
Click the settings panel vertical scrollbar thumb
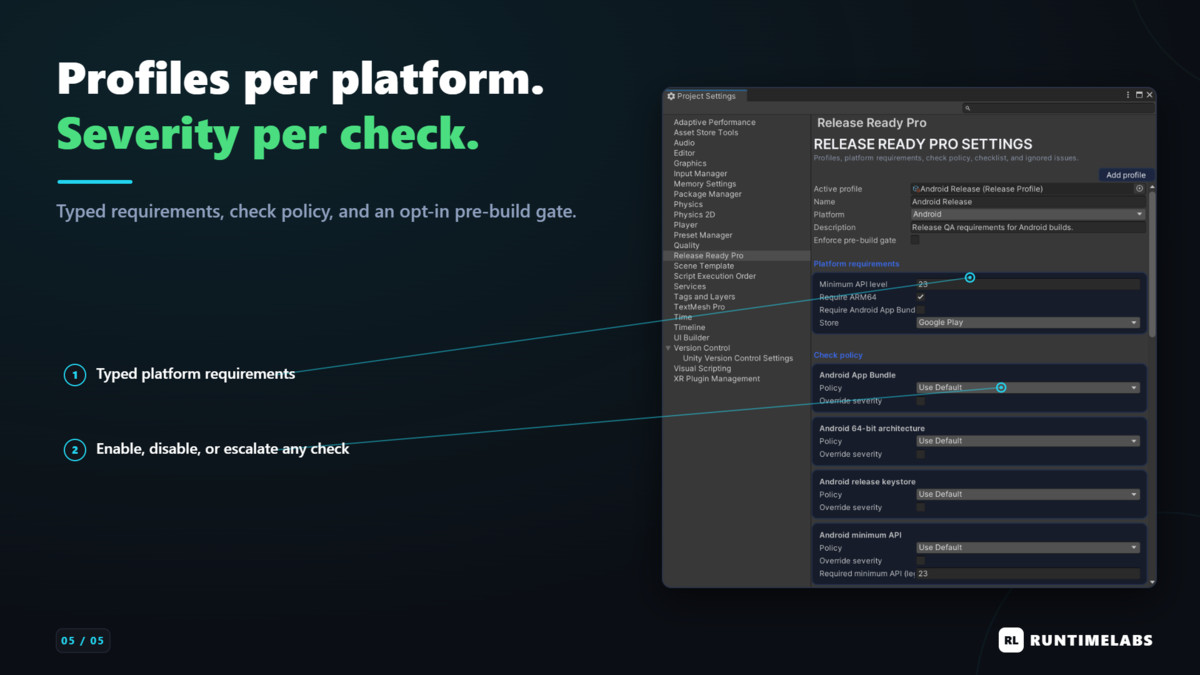pyautogui.click(x=1152, y=264)
